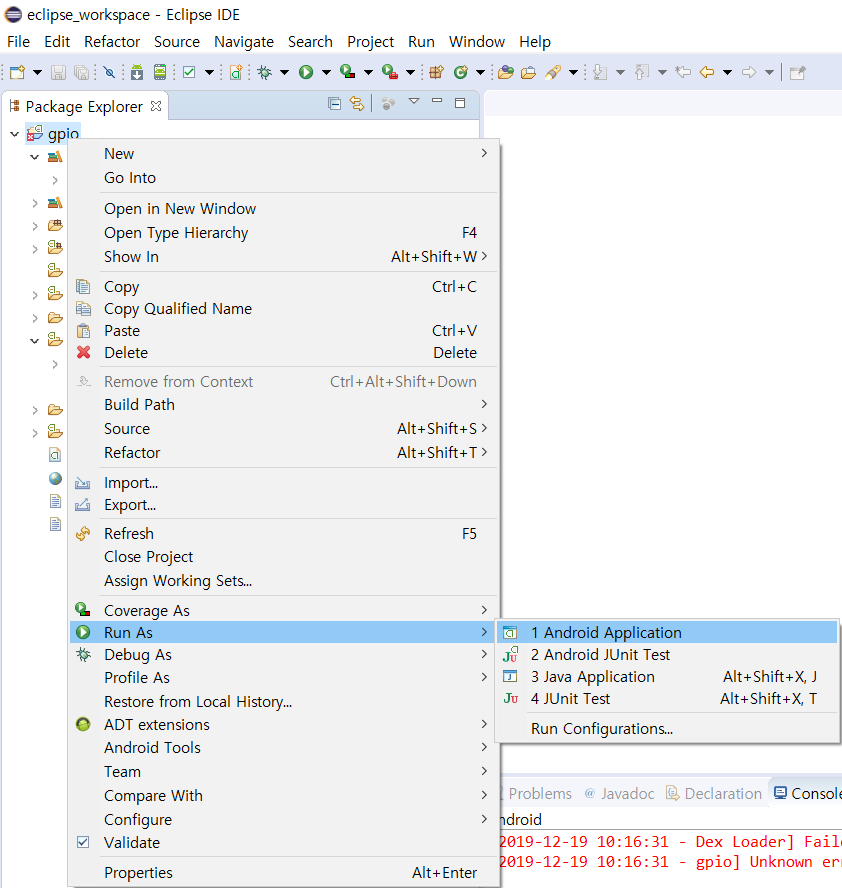842x888 pixels.
Task: Click the Open Type toolbar icon
Action: [x=506, y=72]
